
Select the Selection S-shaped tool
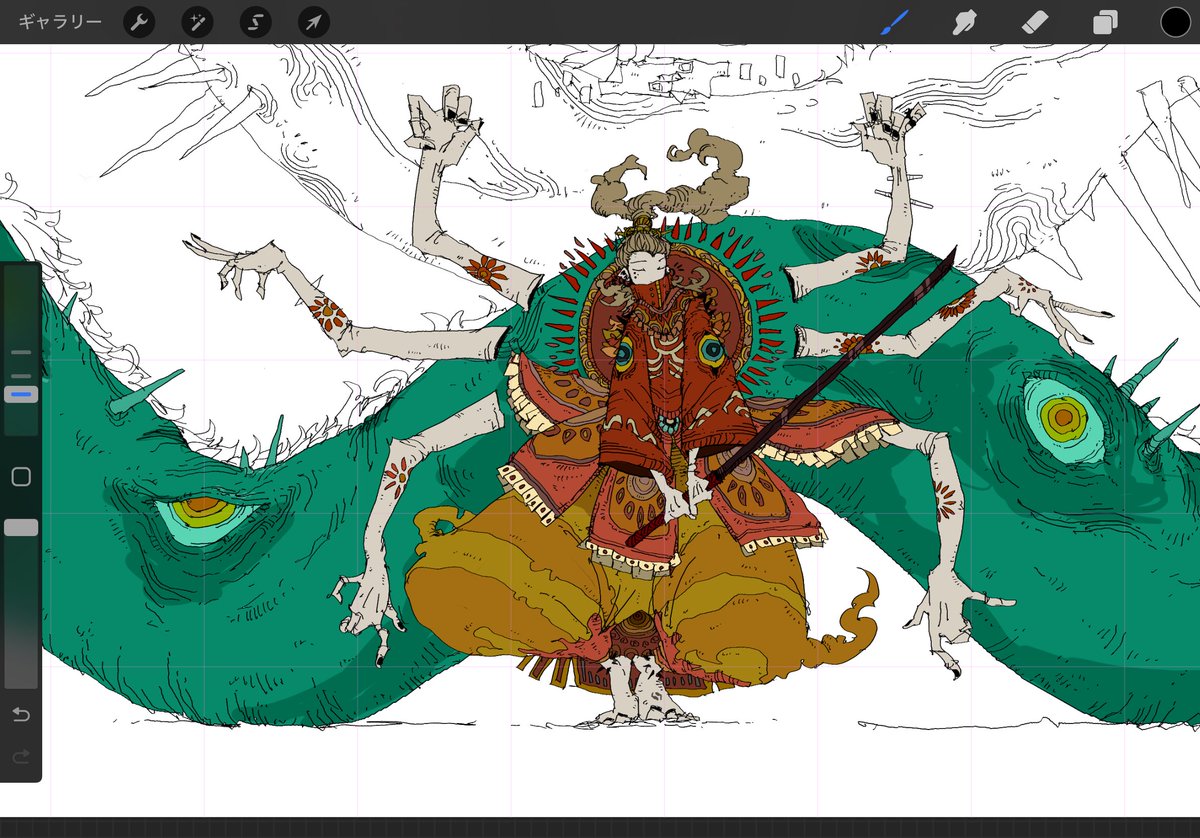tap(256, 22)
